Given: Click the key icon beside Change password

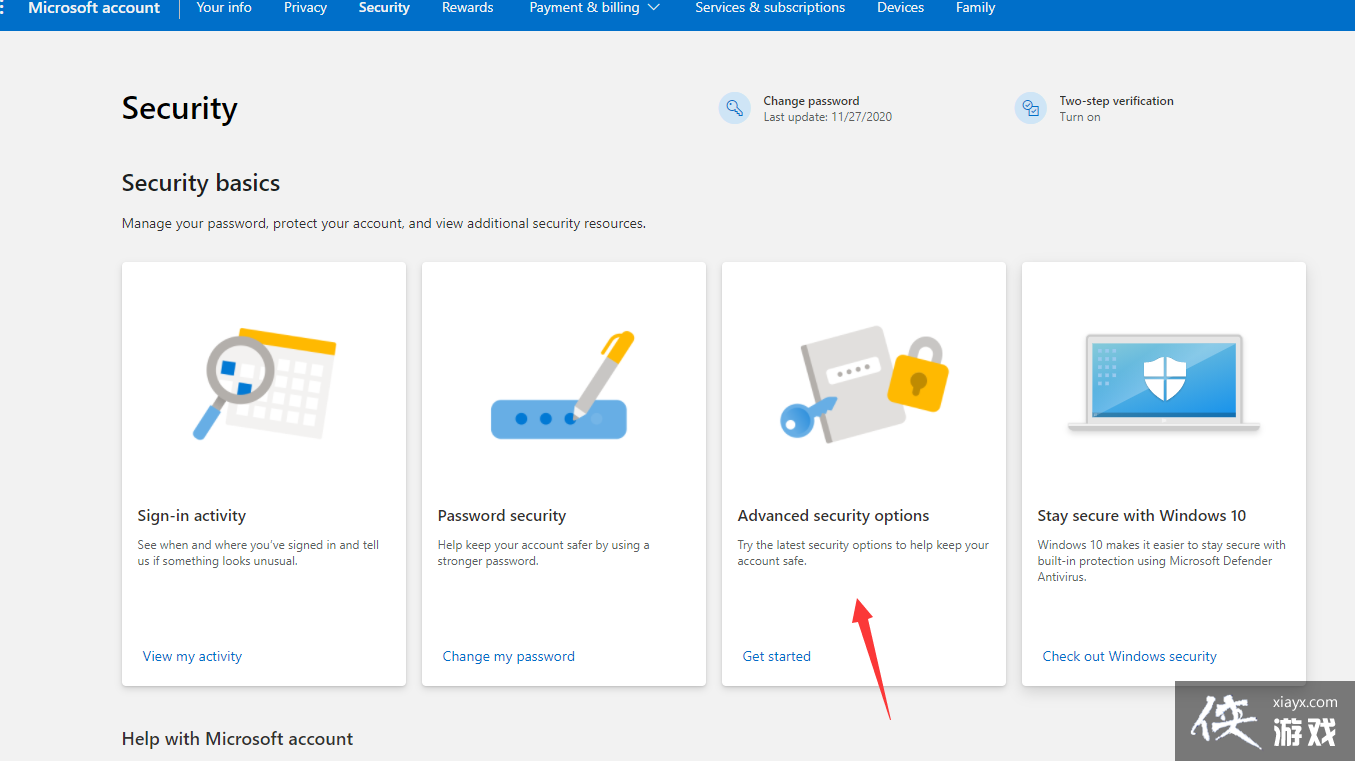Looking at the screenshot, I should (x=735, y=108).
